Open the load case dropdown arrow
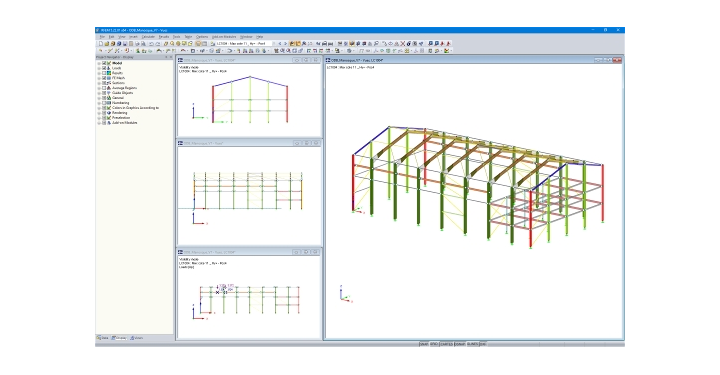The height and width of the screenshot is (375, 720). pyautogui.click(x=275, y=44)
